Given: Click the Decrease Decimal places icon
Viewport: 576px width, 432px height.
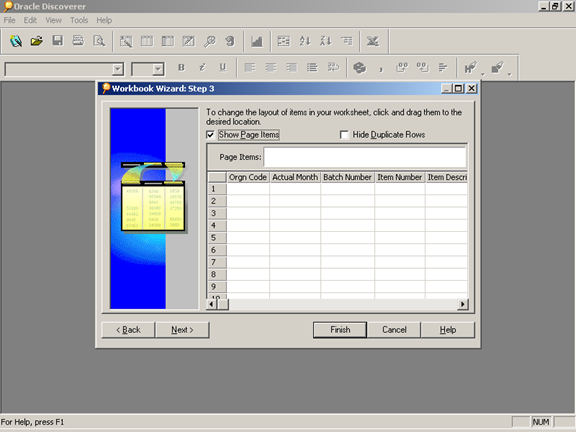Looking at the screenshot, I should 422,68.
